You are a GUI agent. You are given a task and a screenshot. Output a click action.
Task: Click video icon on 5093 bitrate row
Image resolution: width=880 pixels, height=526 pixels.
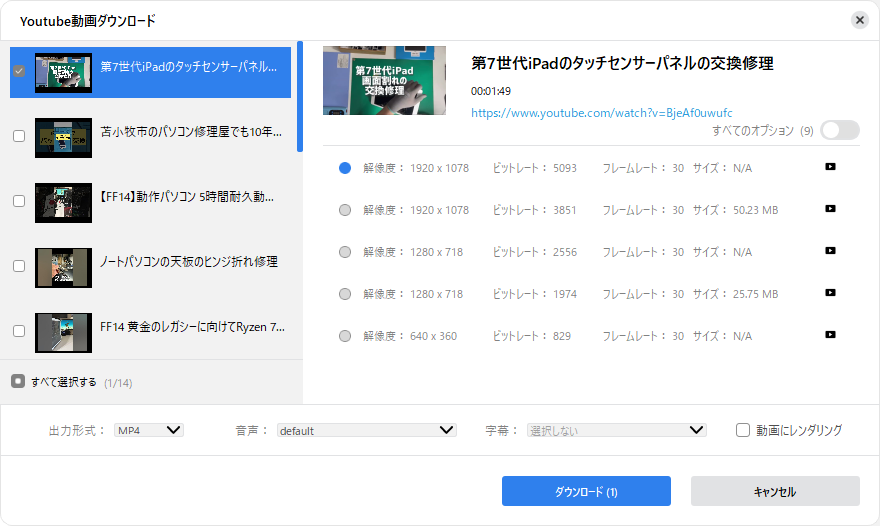click(830, 167)
